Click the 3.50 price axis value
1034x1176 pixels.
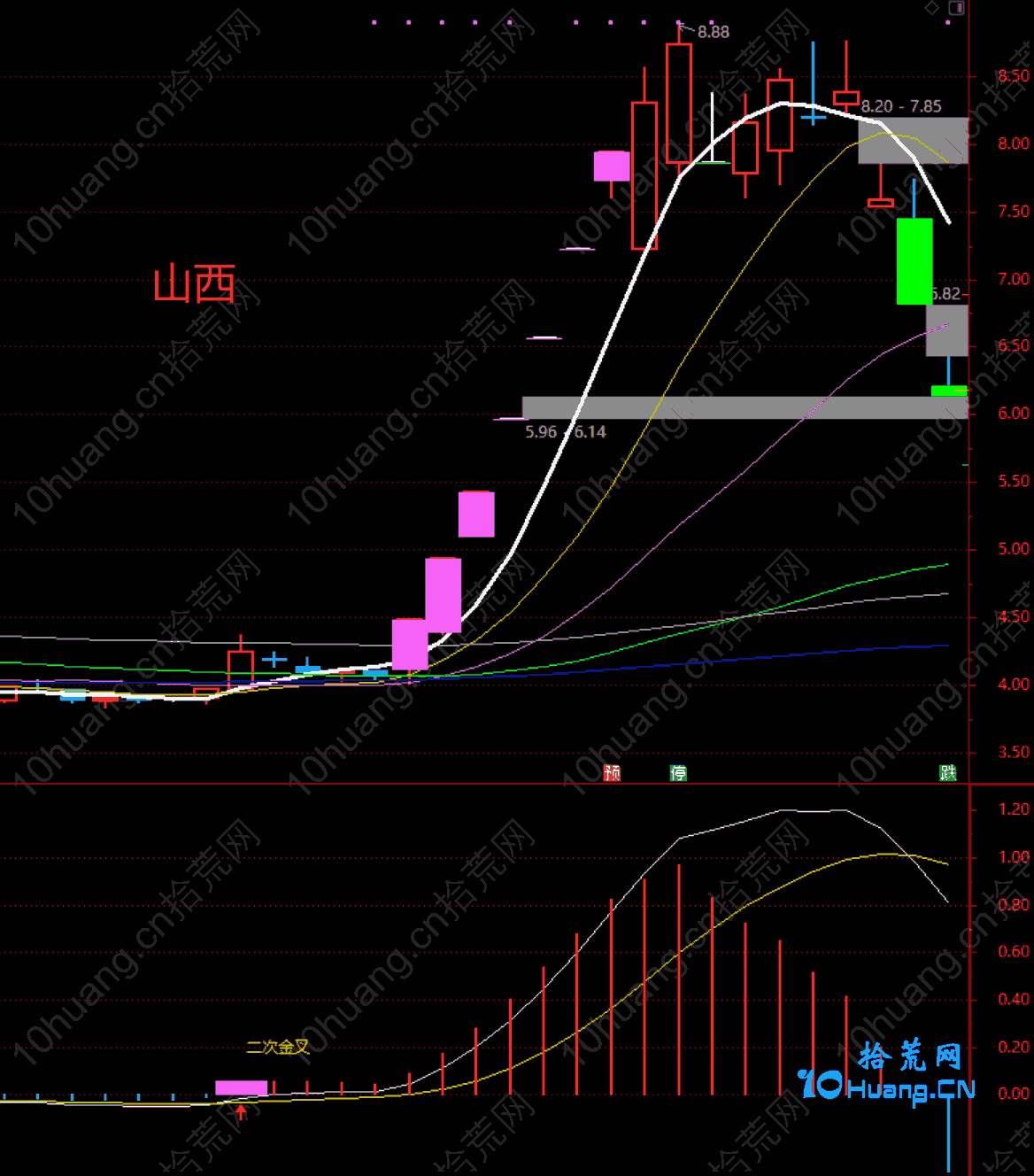click(x=1014, y=752)
